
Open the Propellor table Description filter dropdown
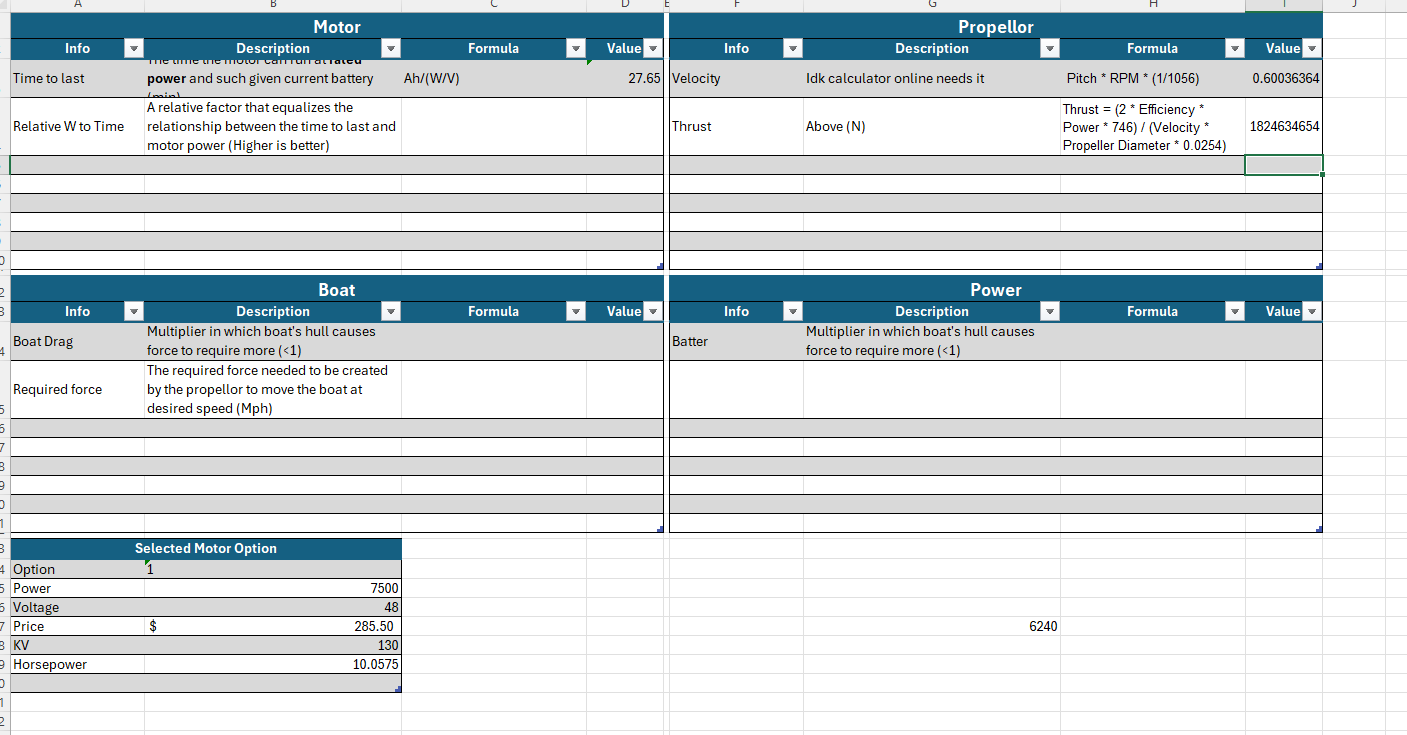[x=1049, y=48]
